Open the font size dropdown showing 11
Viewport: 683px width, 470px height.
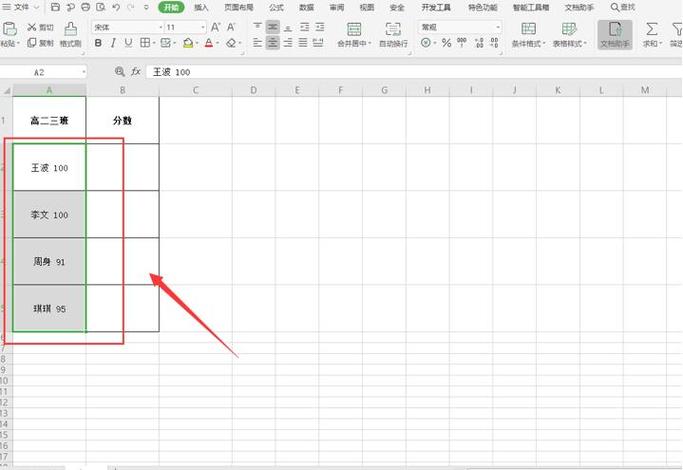tap(203, 27)
